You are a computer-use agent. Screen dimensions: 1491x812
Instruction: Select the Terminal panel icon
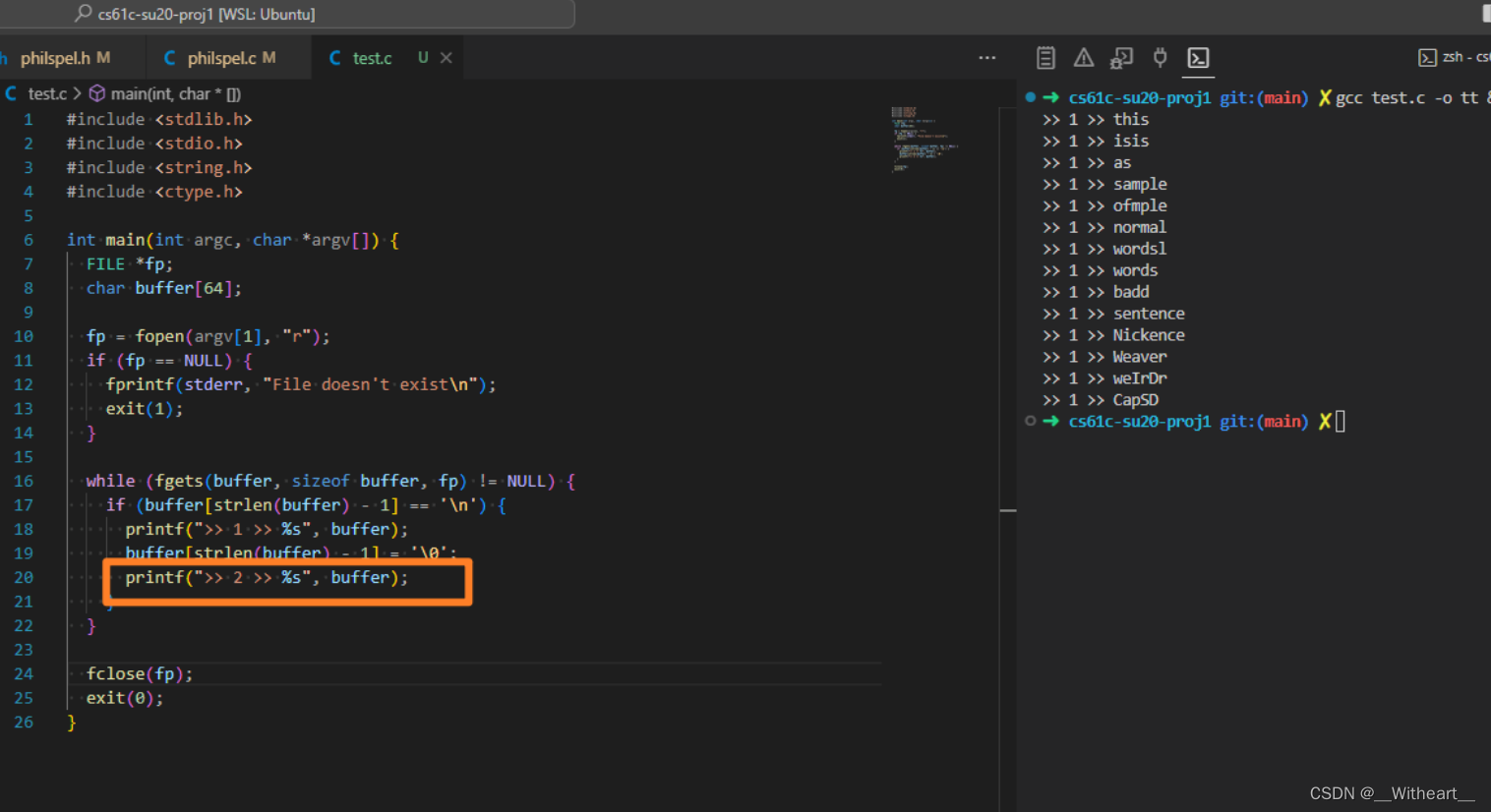pos(1198,58)
